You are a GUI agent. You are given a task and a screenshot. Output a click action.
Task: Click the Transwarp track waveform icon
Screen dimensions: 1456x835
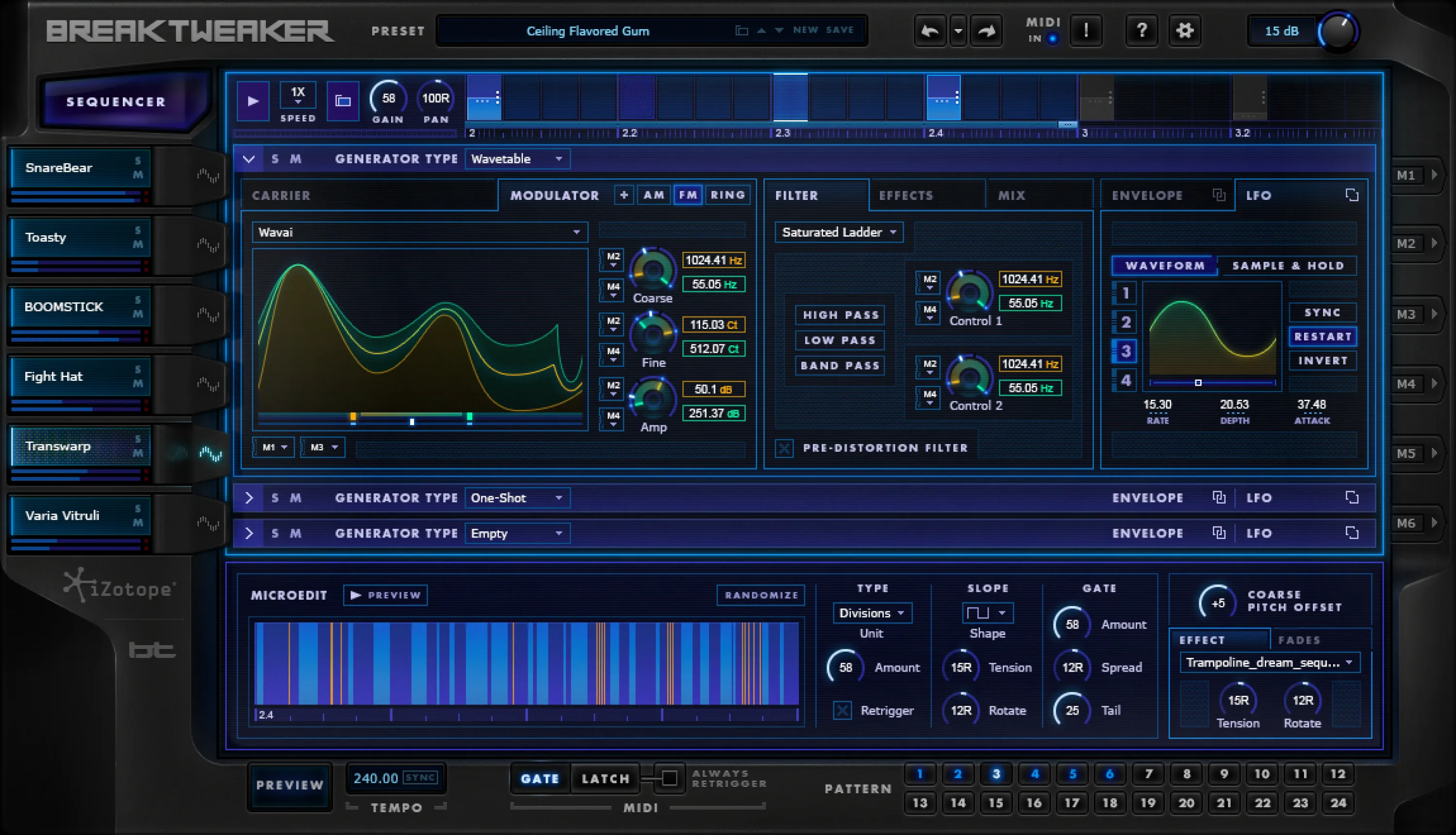210,454
